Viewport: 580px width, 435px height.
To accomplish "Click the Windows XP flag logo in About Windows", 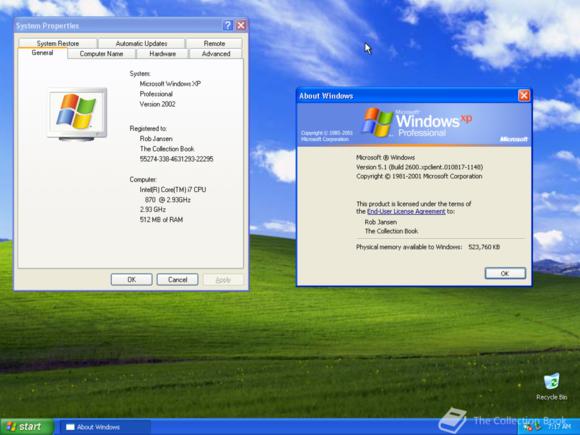I will pos(377,122).
